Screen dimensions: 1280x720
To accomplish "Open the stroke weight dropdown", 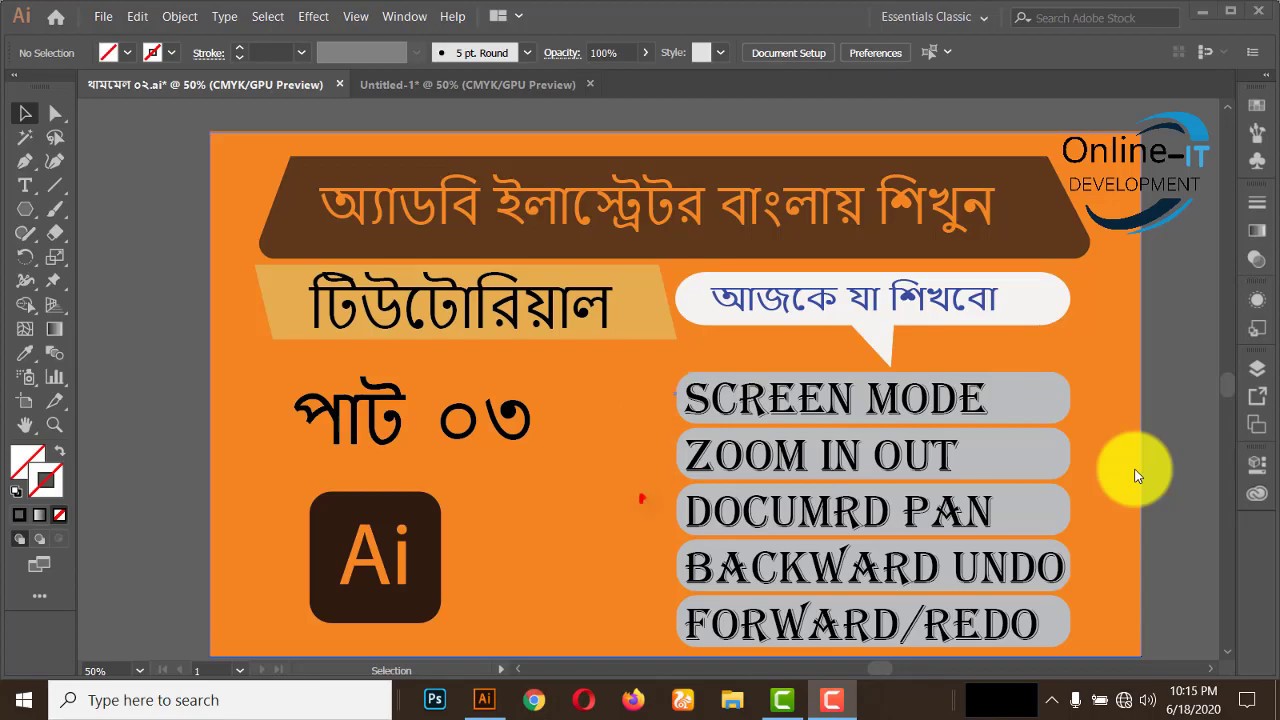I will pos(301,52).
